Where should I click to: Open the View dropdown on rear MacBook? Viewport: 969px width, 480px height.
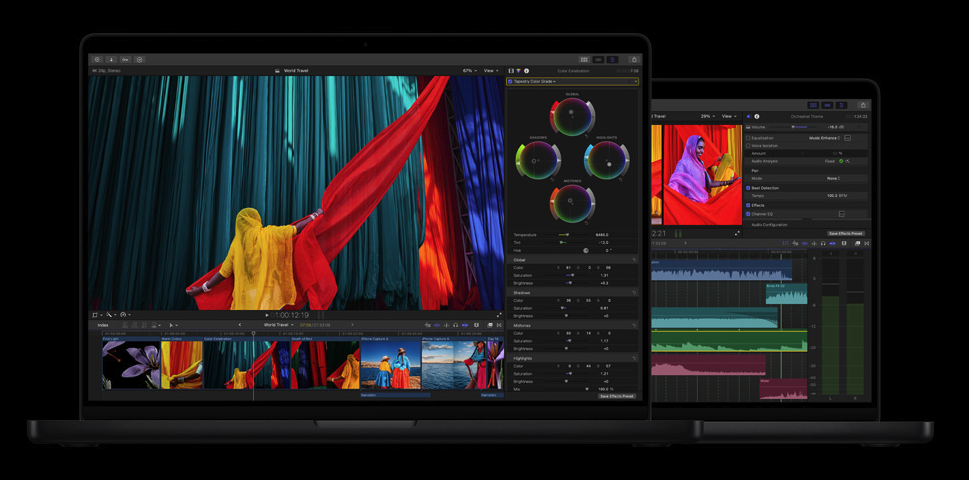[729, 116]
